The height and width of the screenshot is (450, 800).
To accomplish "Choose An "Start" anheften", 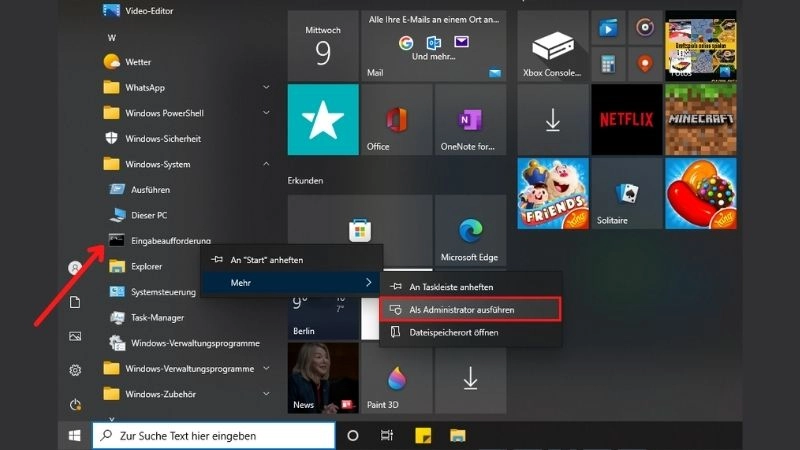I will pos(291,260).
